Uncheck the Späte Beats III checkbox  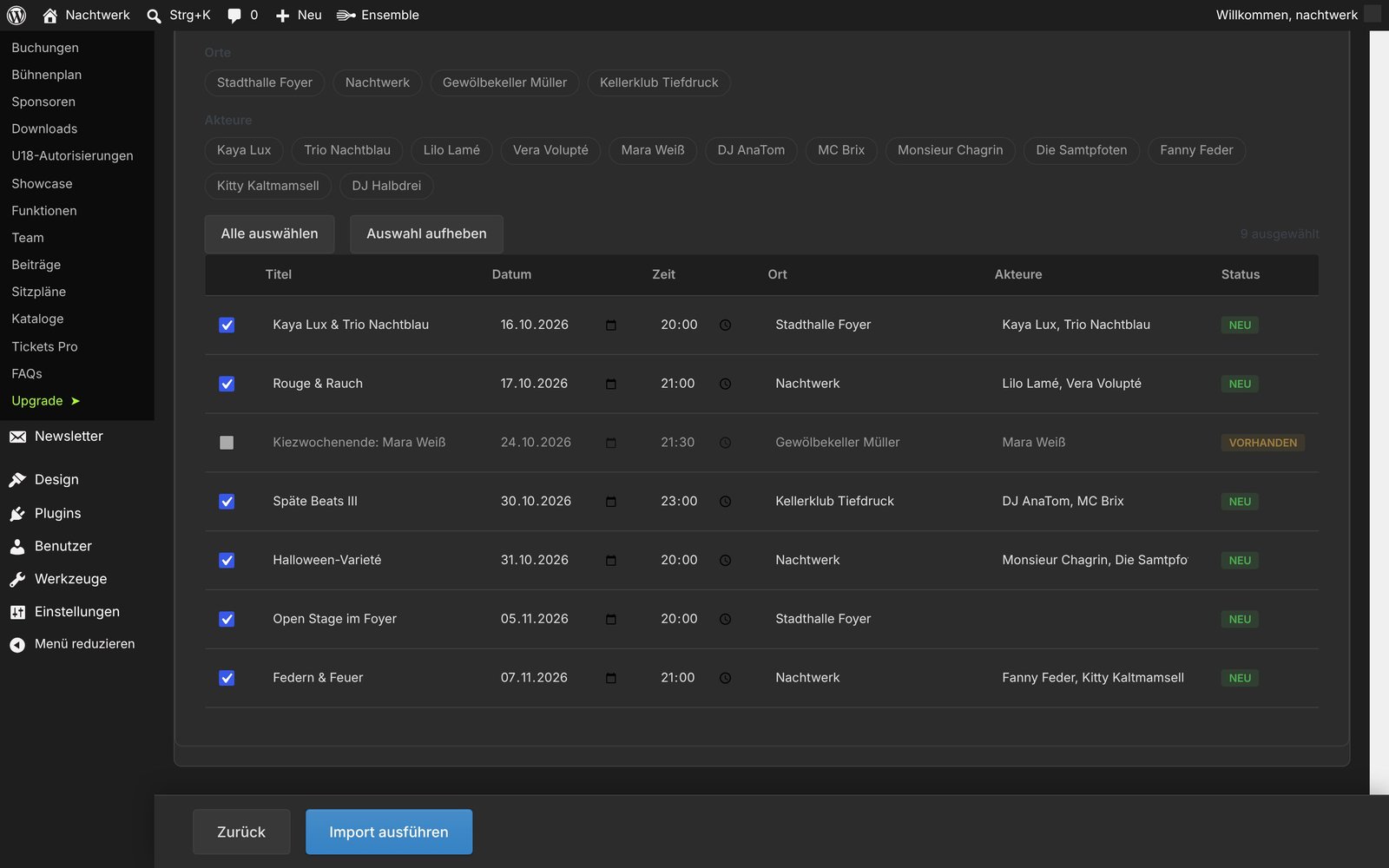(x=227, y=502)
